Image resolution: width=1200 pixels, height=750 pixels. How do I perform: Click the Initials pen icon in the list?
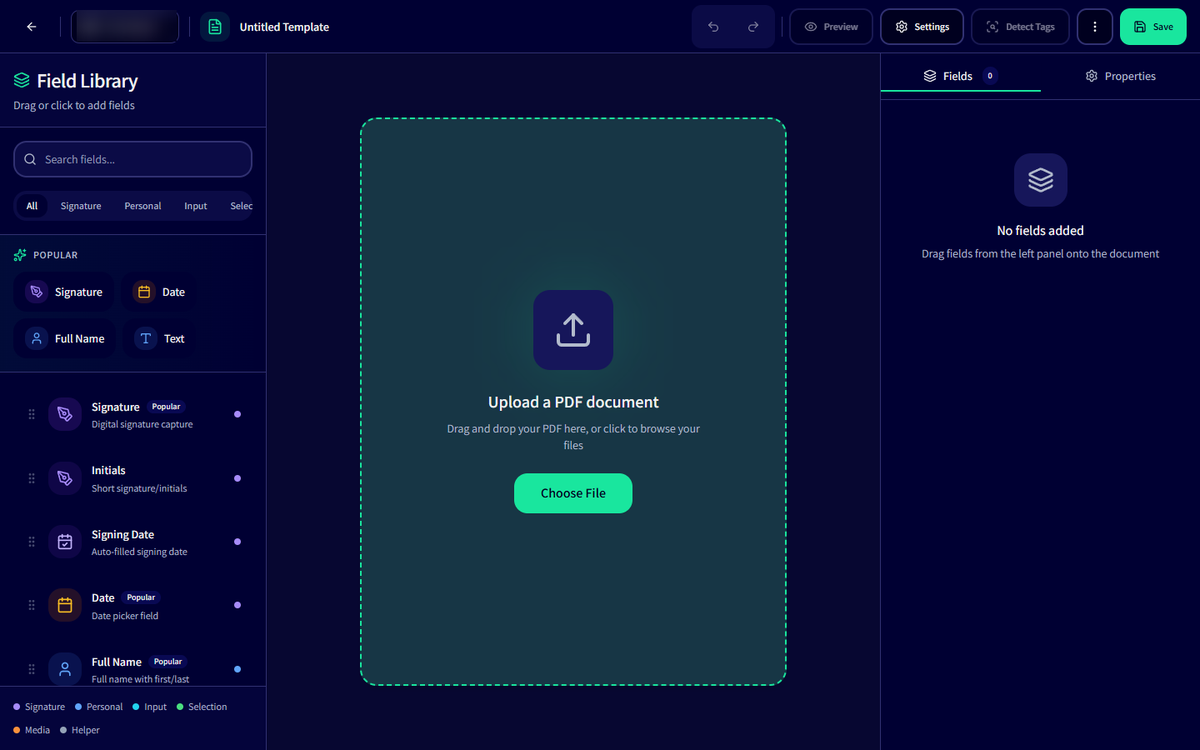pyautogui.click(x=65, y=478)
